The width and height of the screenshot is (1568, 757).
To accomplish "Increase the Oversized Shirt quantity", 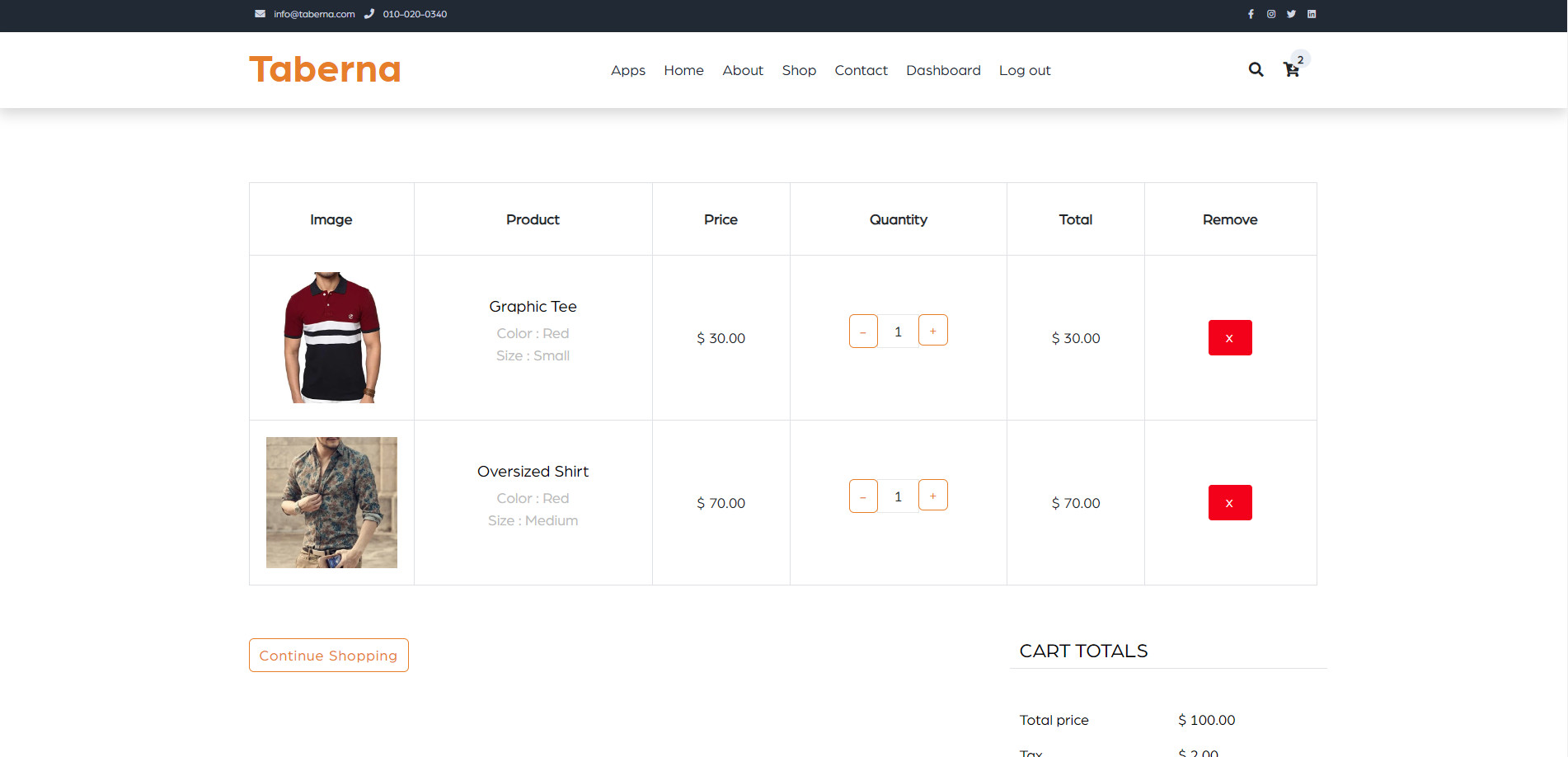I will click(x=932, y=495).
